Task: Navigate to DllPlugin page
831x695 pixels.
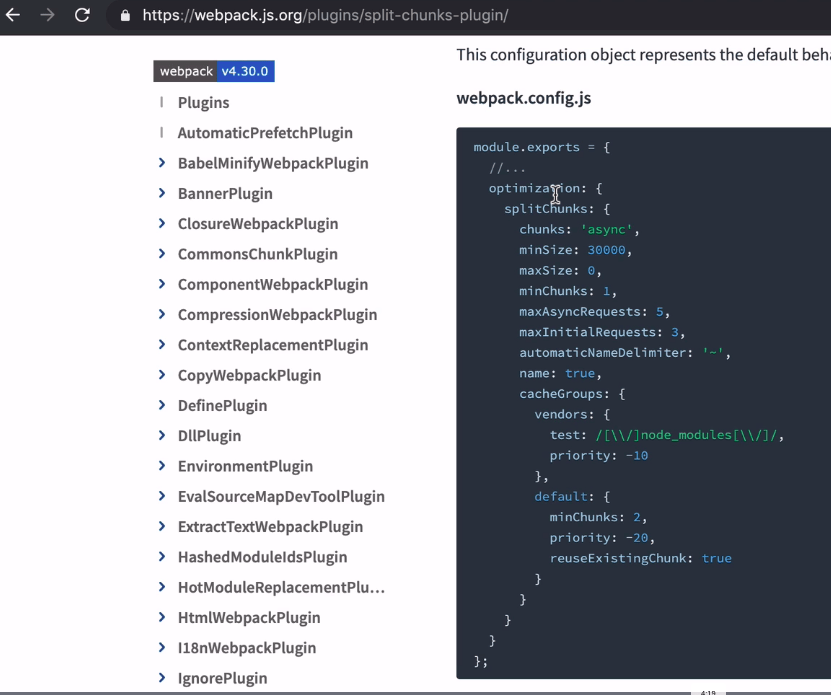Action: pos(209,436)
